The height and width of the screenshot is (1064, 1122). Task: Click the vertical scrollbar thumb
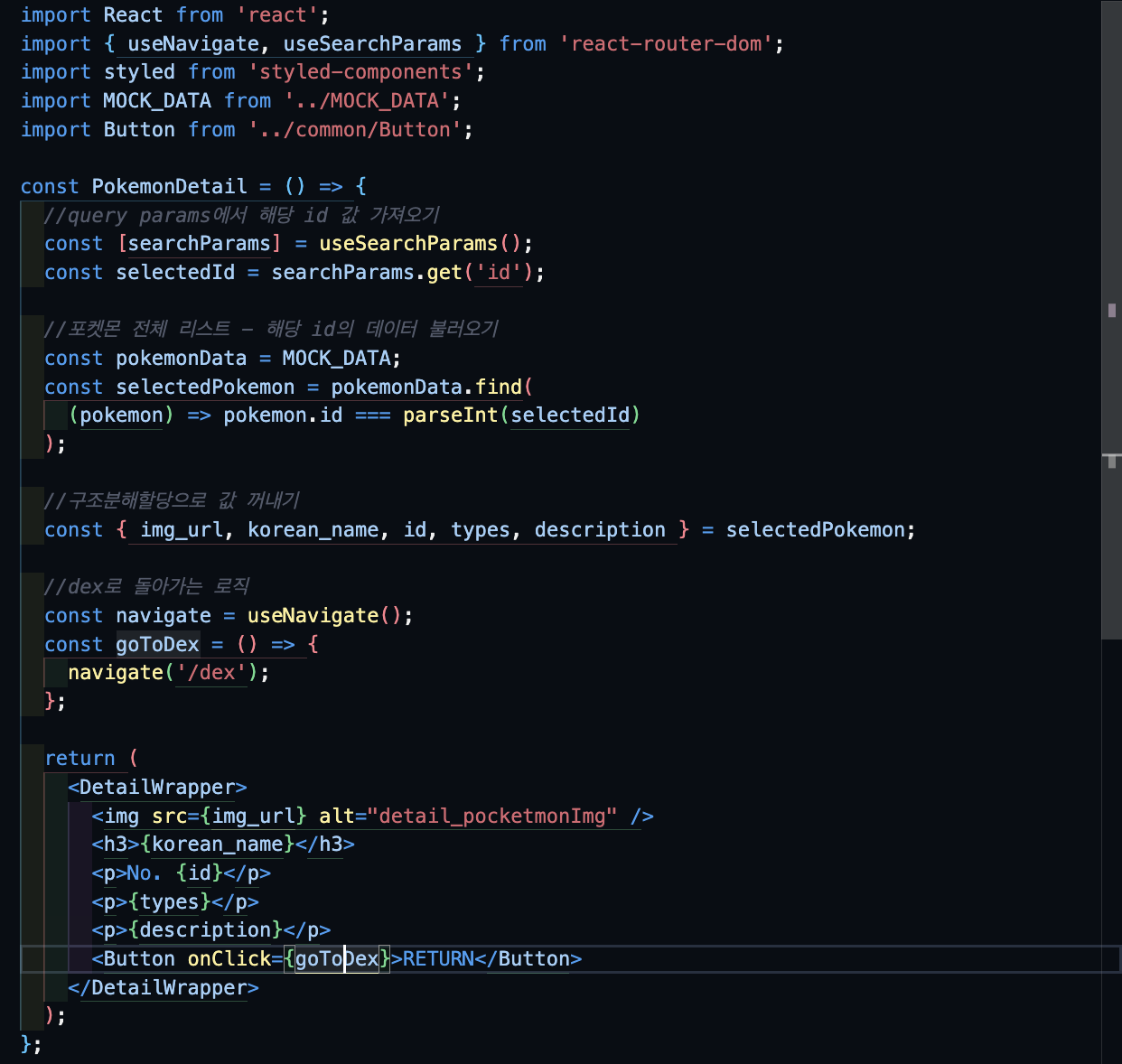coord(1112,321)
